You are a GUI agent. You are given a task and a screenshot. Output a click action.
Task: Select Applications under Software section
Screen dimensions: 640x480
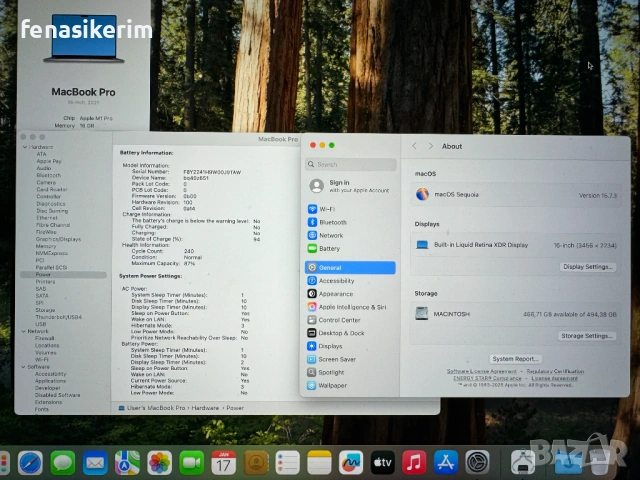[x=50, y=380]
